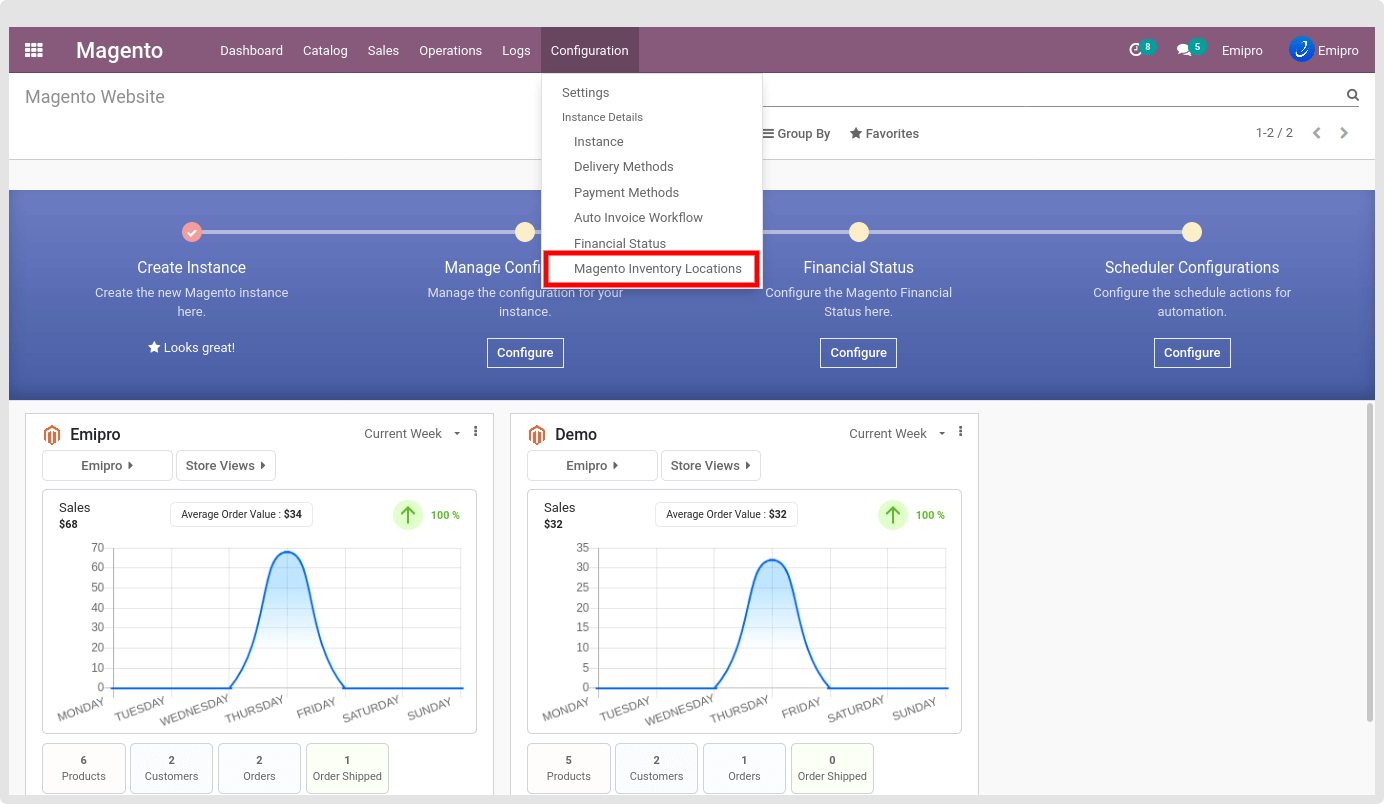Click the 1-2 / 2 pager counter
The image size is (1384, 804).
click(x=1274, y=133)
